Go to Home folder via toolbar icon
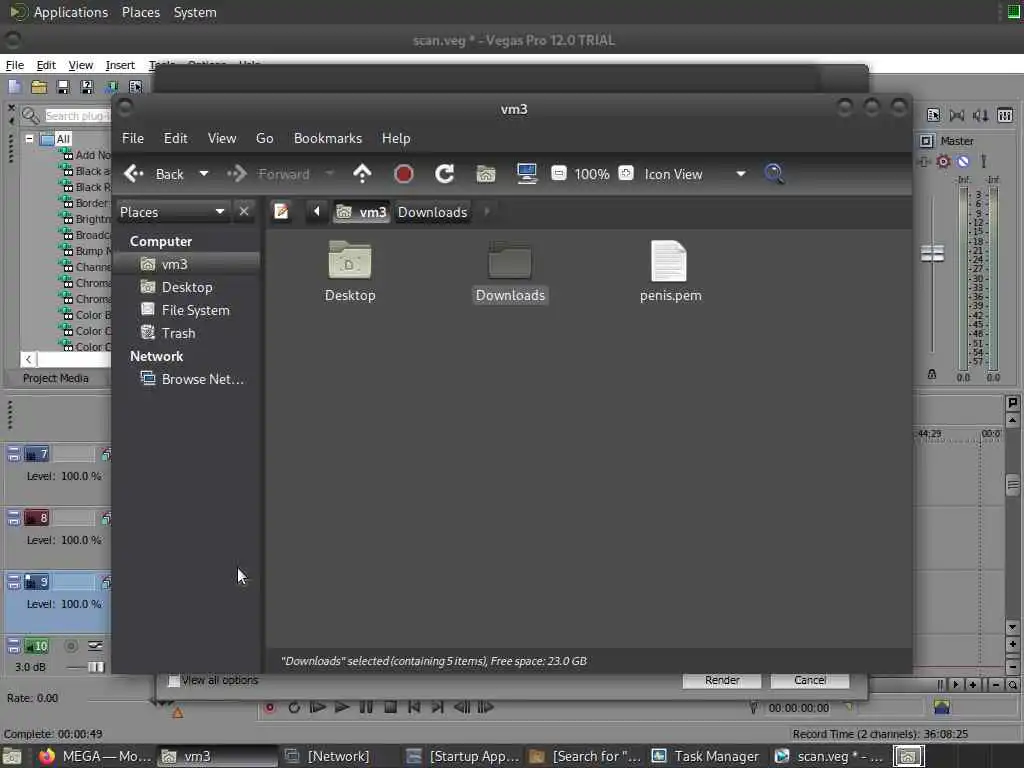 click(x=486, y=174)
